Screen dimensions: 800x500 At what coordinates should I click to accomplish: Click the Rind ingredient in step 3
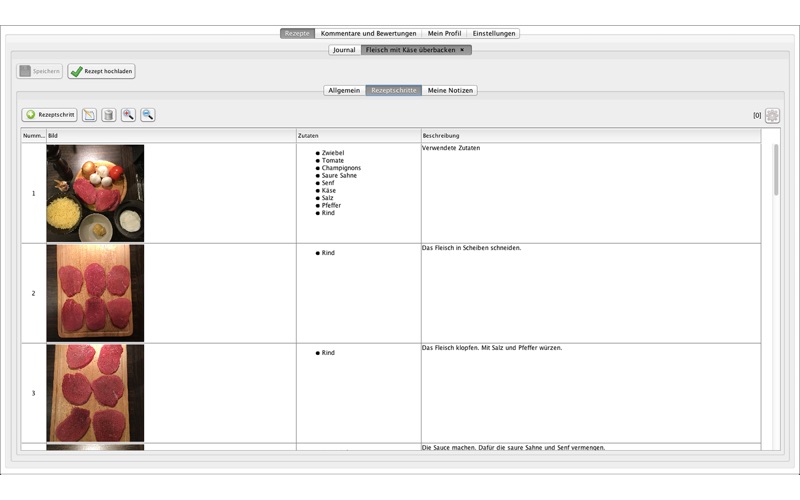pyautogui.click(x=328, y=353)
